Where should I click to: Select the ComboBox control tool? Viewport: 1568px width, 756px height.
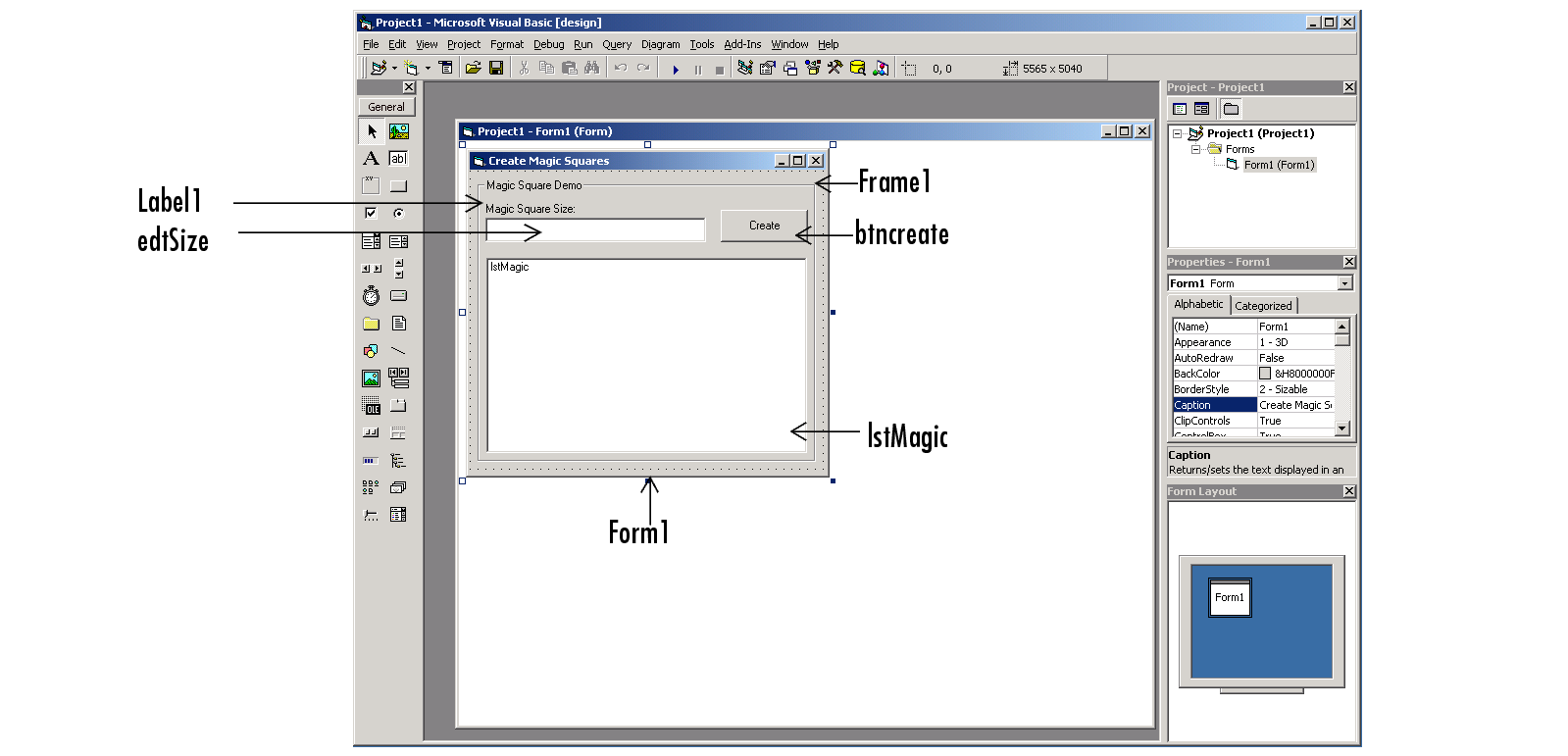(372, 241)
